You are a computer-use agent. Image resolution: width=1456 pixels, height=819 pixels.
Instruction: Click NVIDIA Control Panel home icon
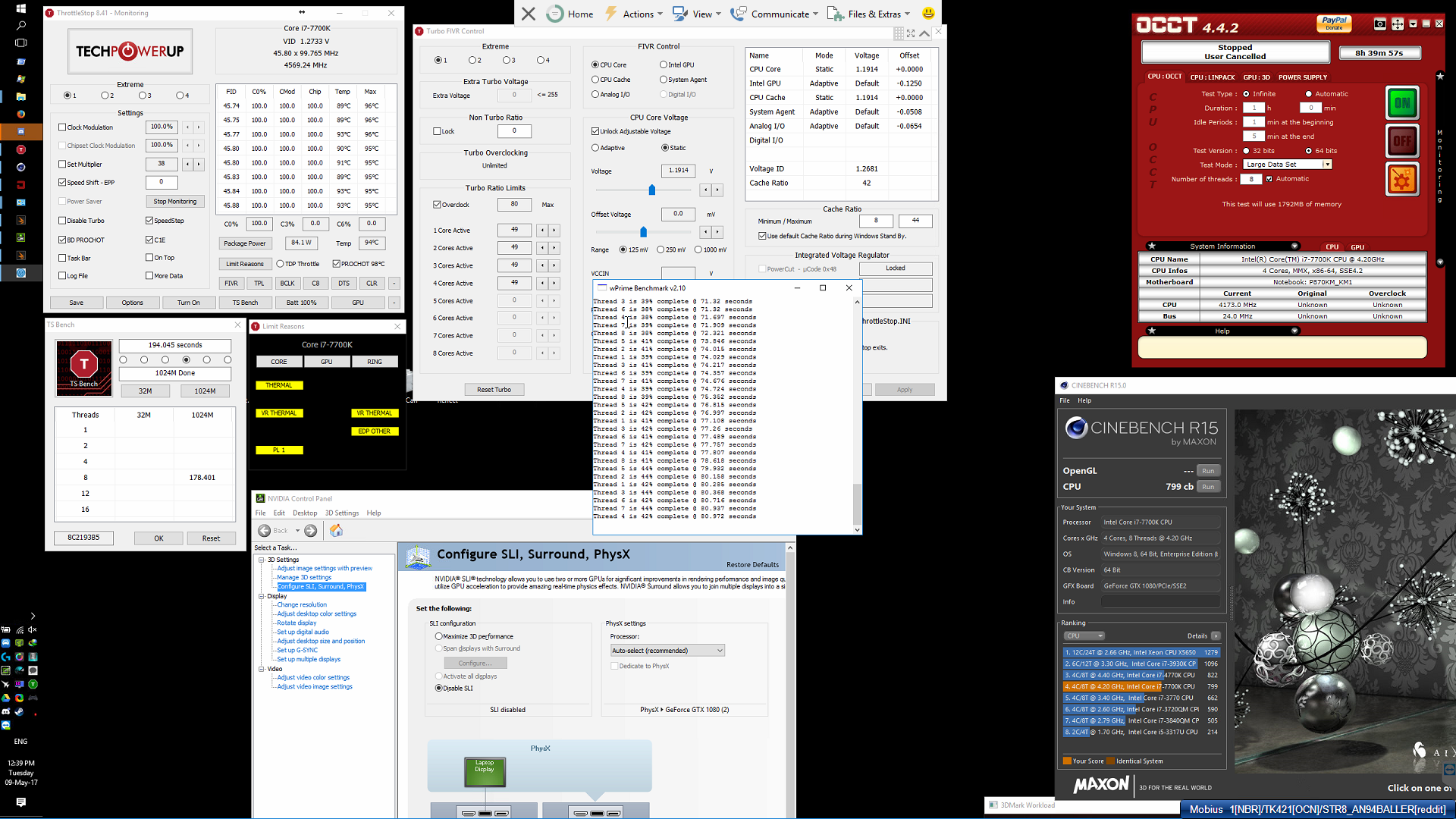pyautogui.click(x=336, y=531)
